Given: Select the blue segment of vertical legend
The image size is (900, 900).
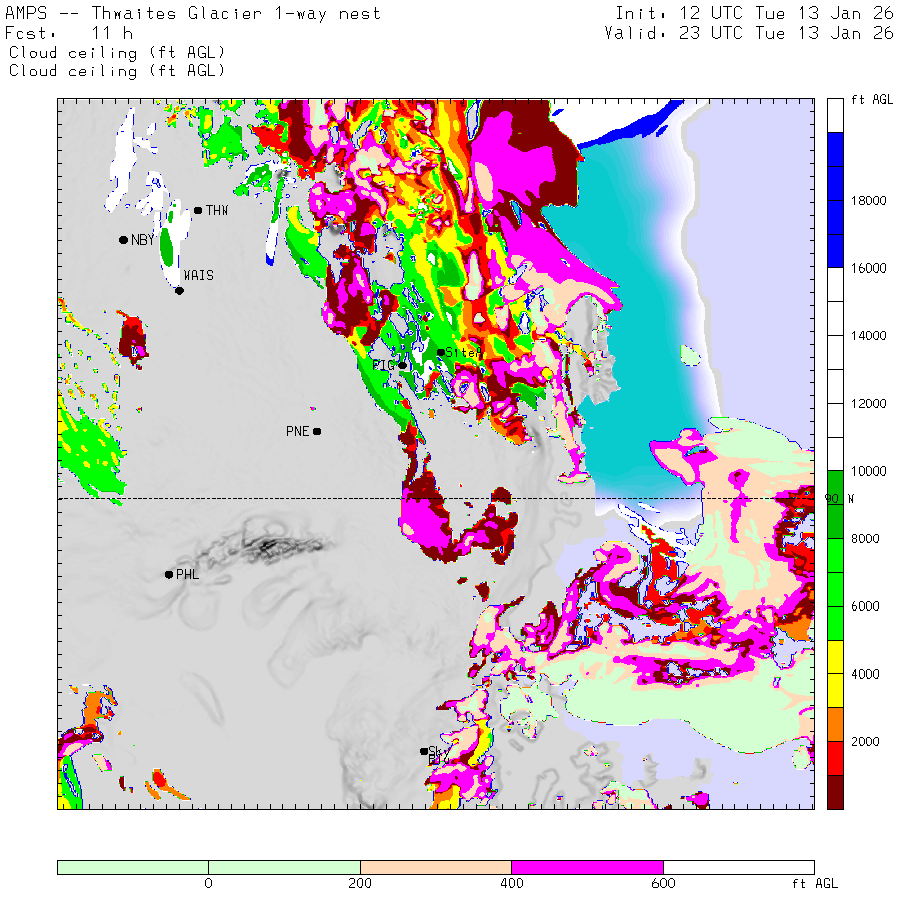Looking at the screenshot, I should pyautogui.click(x=835, y=200).
